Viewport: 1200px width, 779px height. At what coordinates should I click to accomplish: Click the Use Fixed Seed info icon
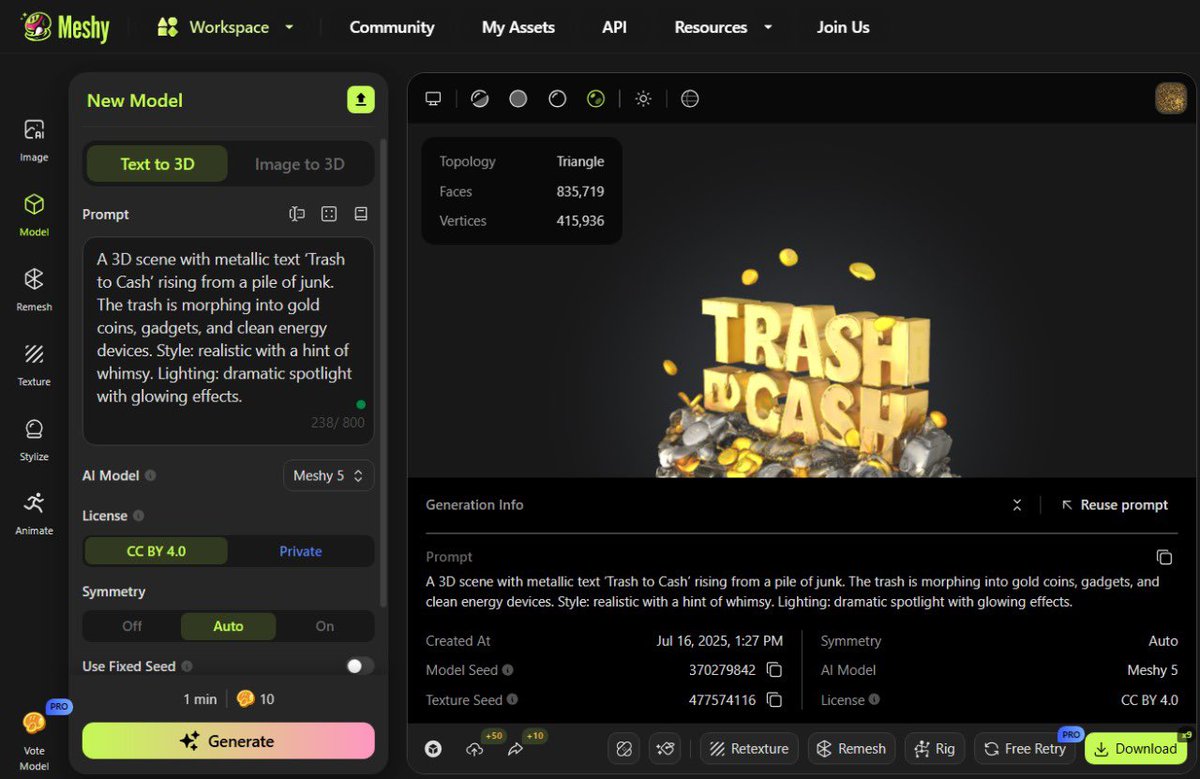[x=187, y=666]
